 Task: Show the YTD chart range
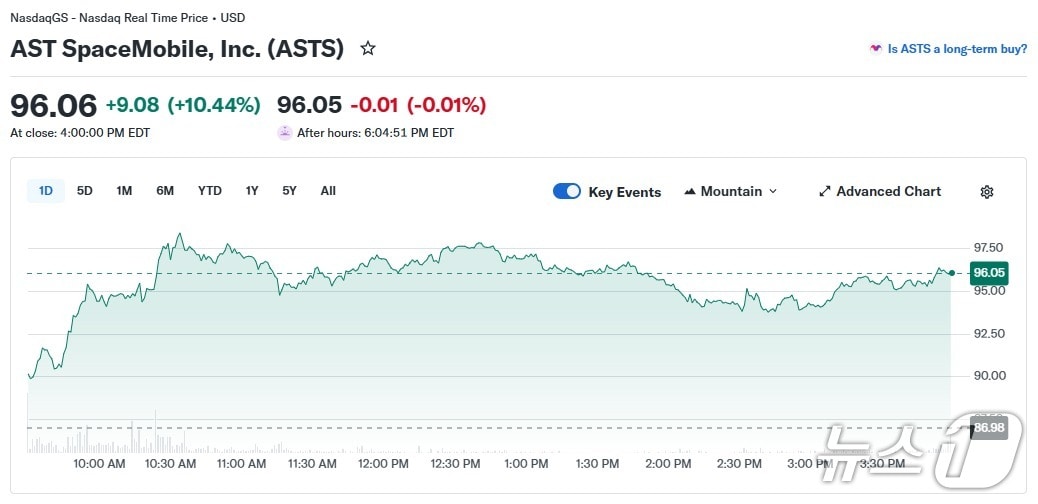(209, 191)
